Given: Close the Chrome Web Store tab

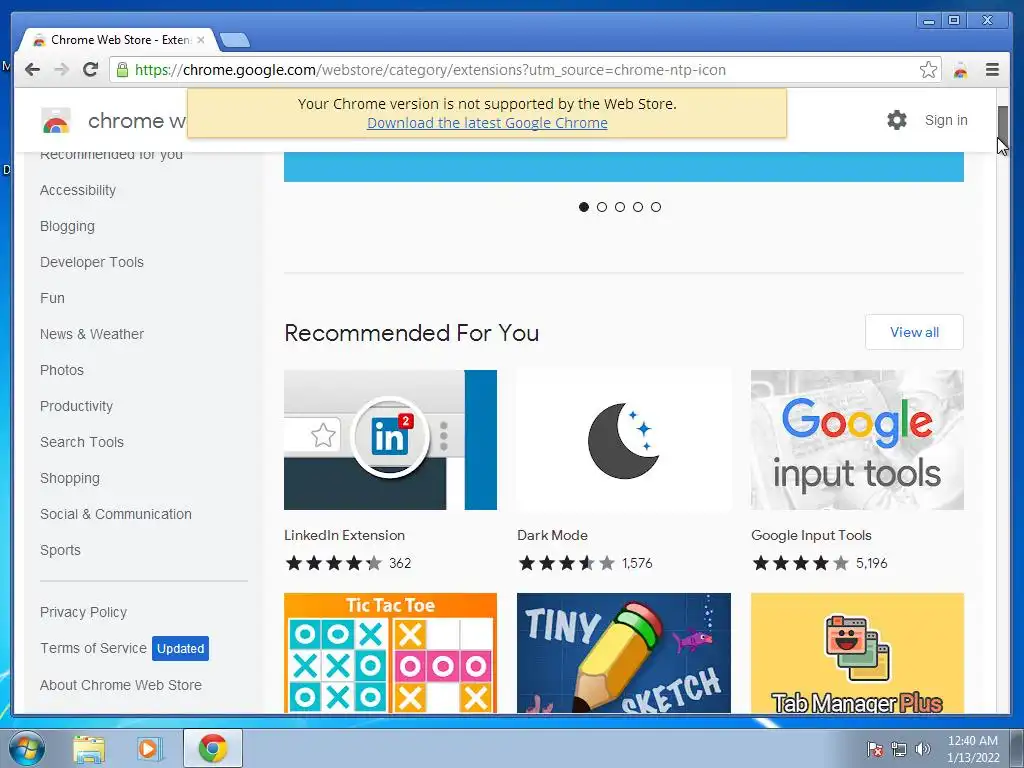Looking at the screenshot, I should click(x=200, y=40).
